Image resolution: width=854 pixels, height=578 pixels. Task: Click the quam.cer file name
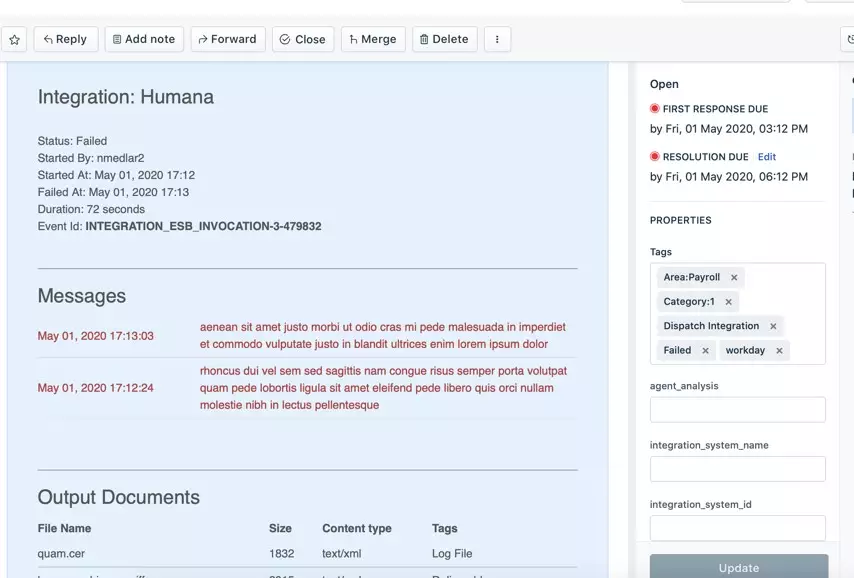[x=61, y=554]
